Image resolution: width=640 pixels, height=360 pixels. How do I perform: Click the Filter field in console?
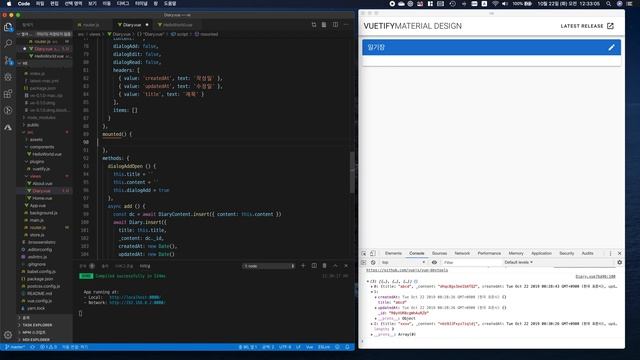(x=471, y=262)
